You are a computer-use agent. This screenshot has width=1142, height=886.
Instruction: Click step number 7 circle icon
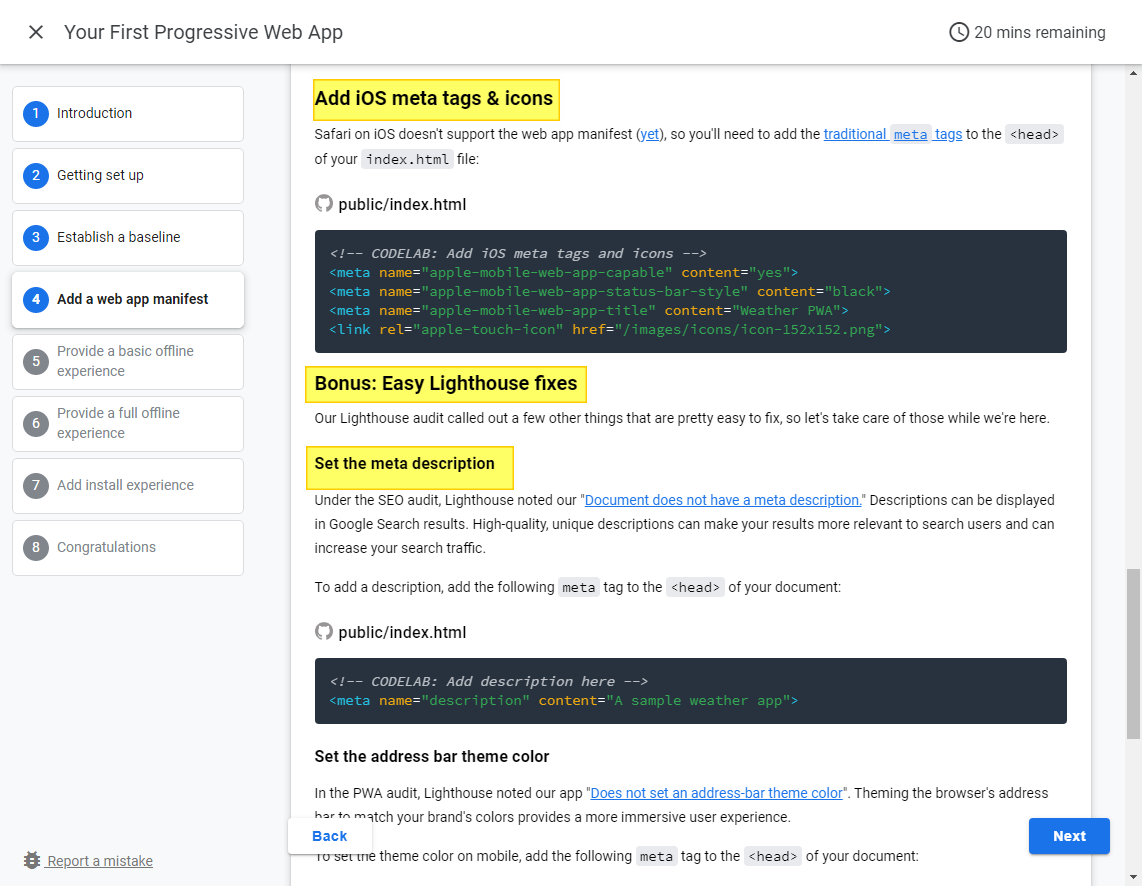36,485
